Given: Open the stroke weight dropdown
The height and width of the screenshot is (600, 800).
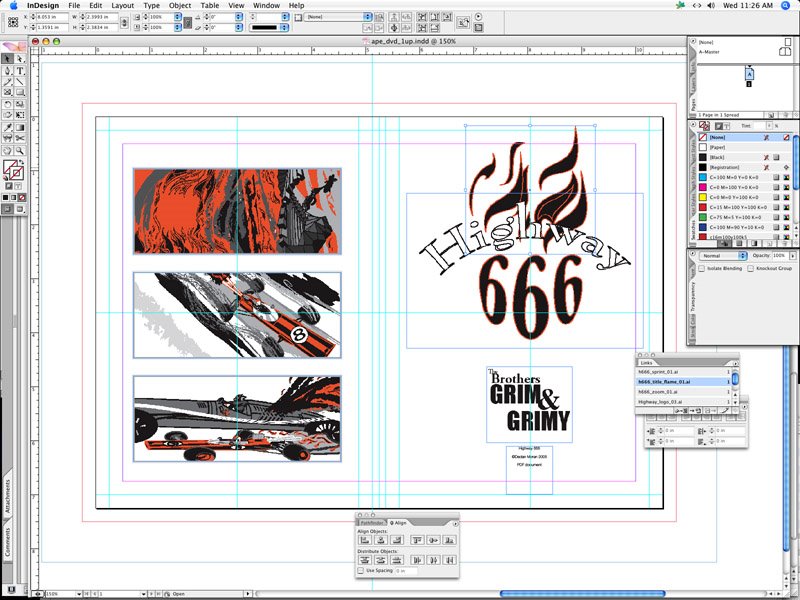Looking at the screenshot, I should [285, 17].
